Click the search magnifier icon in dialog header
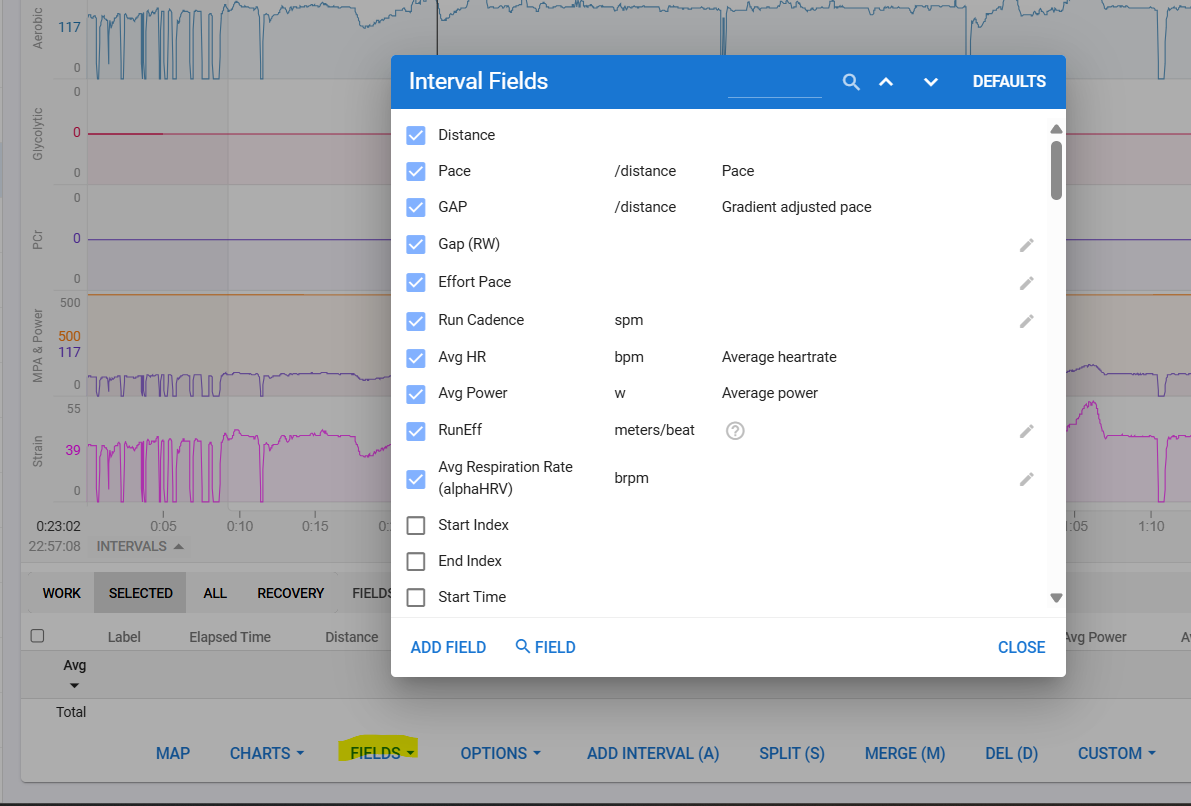Screen dimensions: 1191x806 (x=851, y=82)
